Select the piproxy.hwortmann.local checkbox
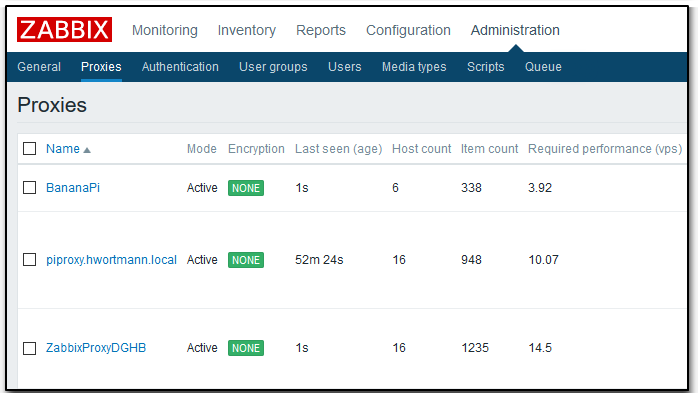Viewport: 698px width, 400px height. [30, 260]
